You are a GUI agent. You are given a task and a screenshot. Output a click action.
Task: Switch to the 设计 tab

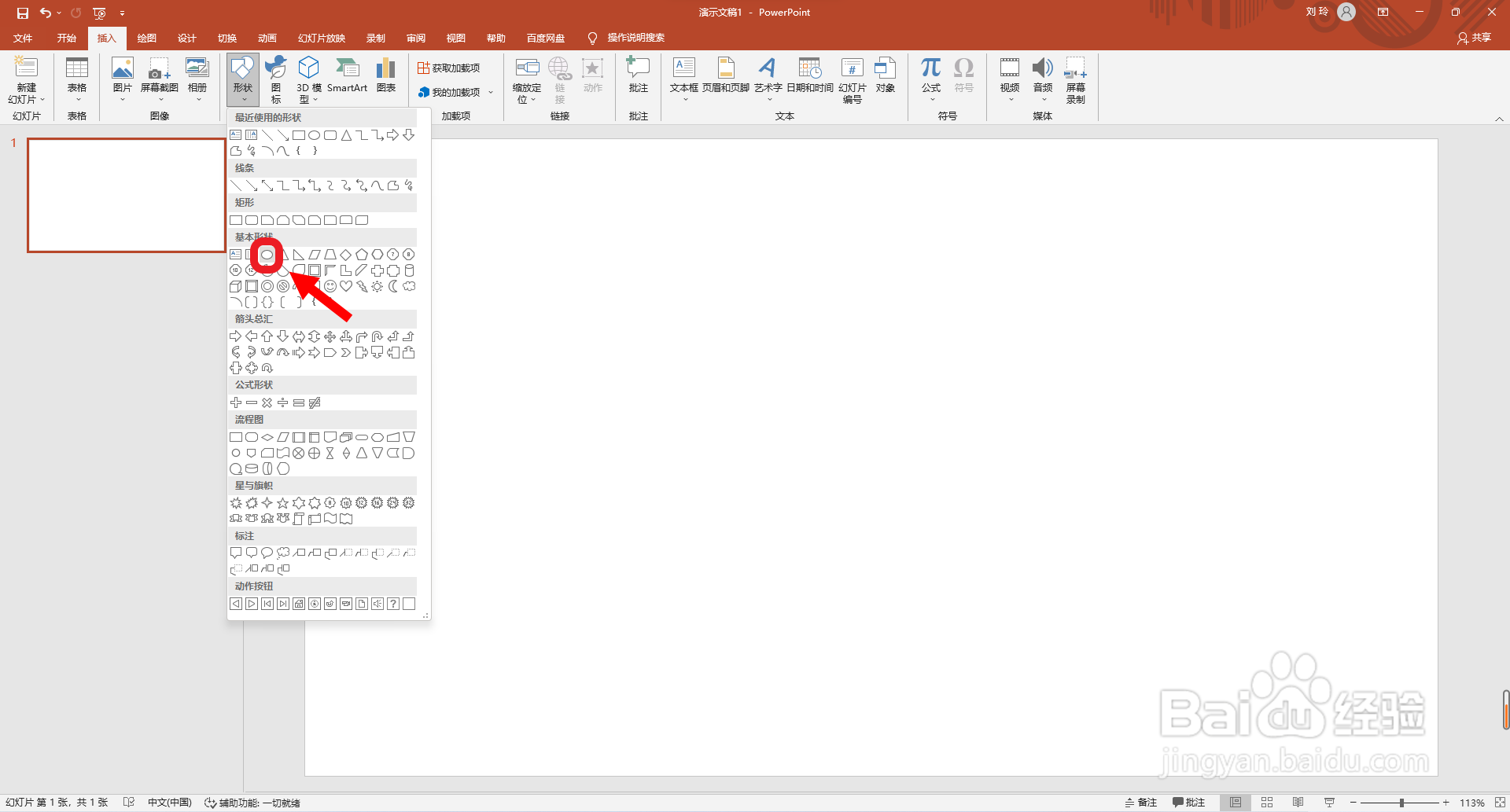187,38
